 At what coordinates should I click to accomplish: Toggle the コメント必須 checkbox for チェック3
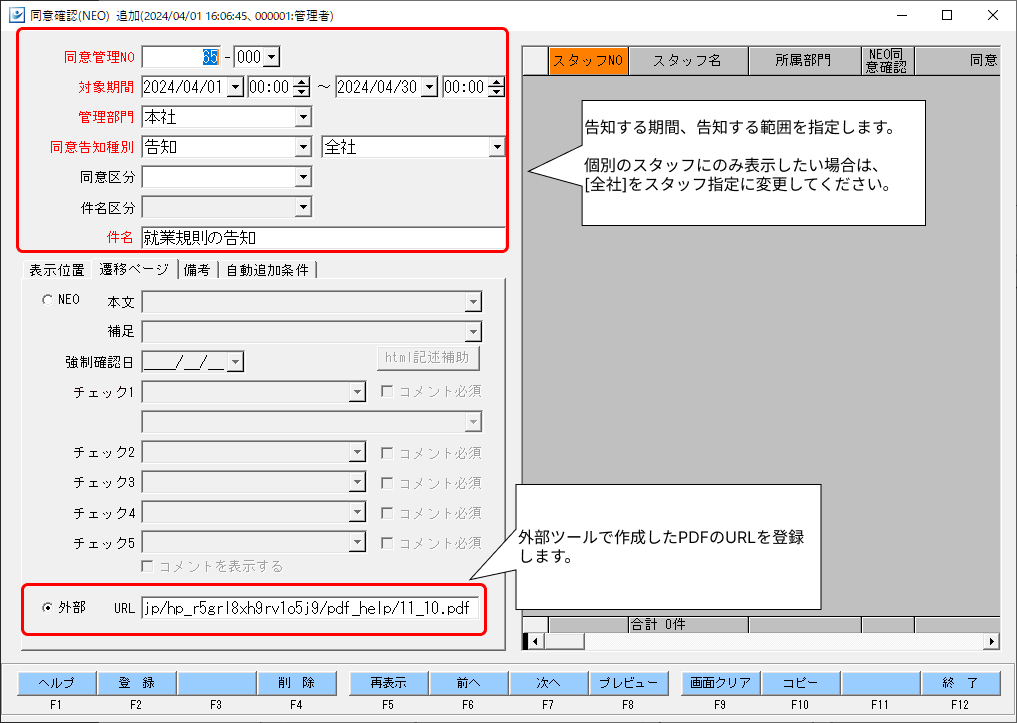387,482
